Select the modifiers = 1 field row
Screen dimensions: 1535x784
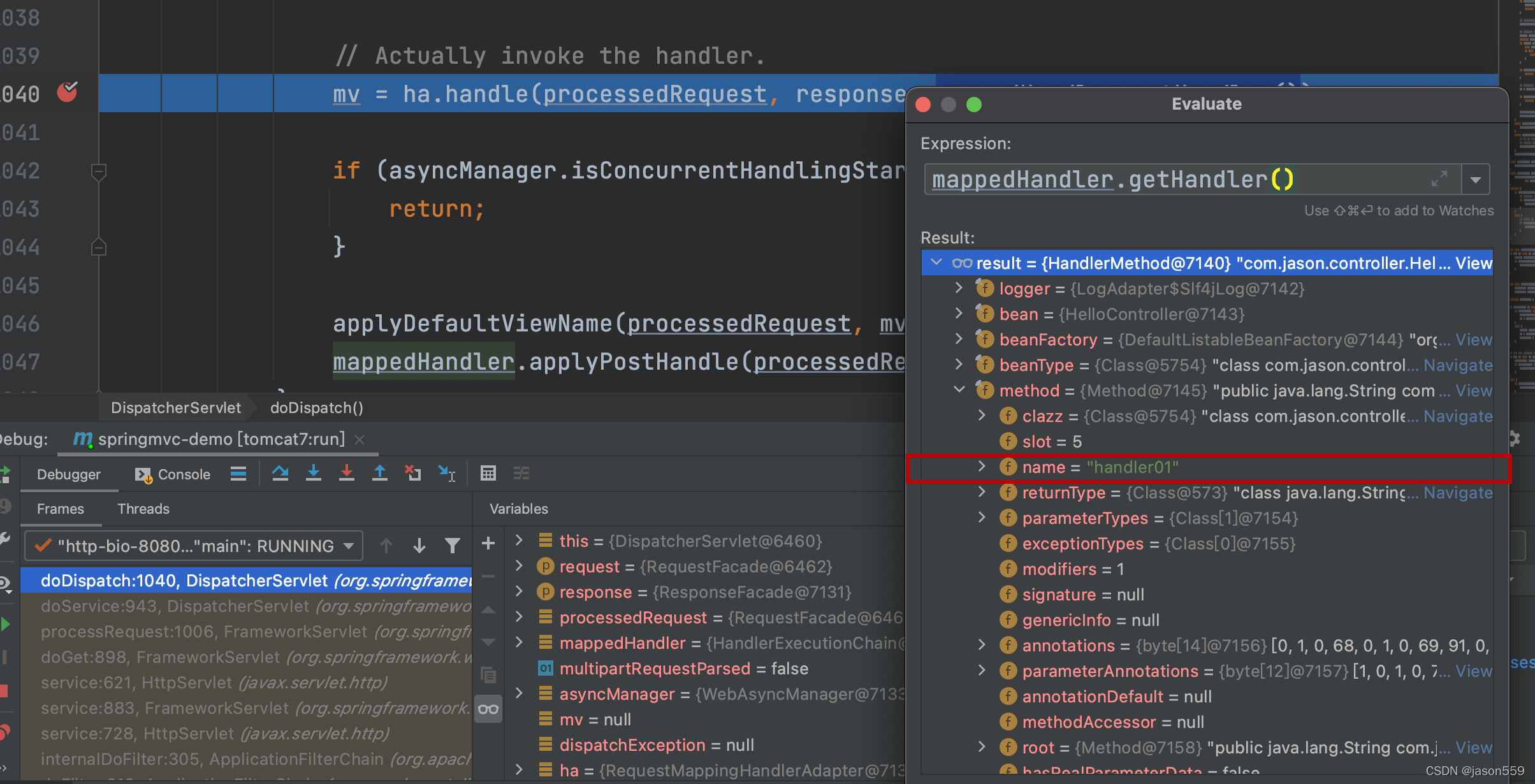(x=1207, y=569)
